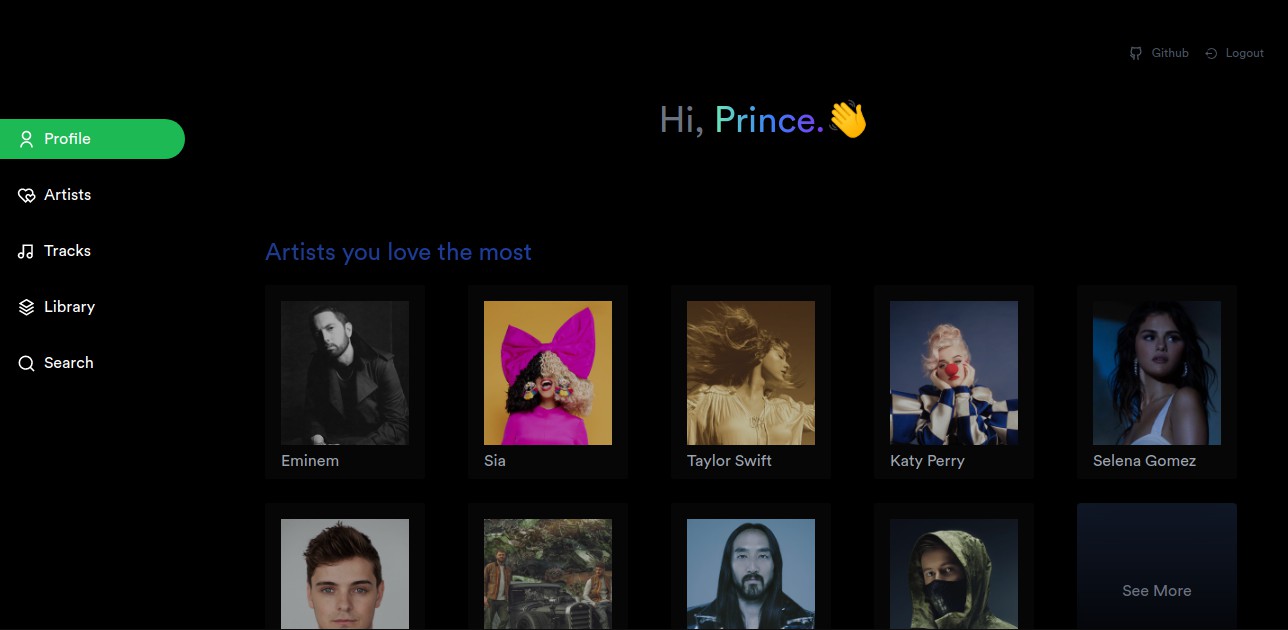This screenshot has width=1288, height=630.
Task: Click the Github icon in the top bar
Action: pos(1136,53)
